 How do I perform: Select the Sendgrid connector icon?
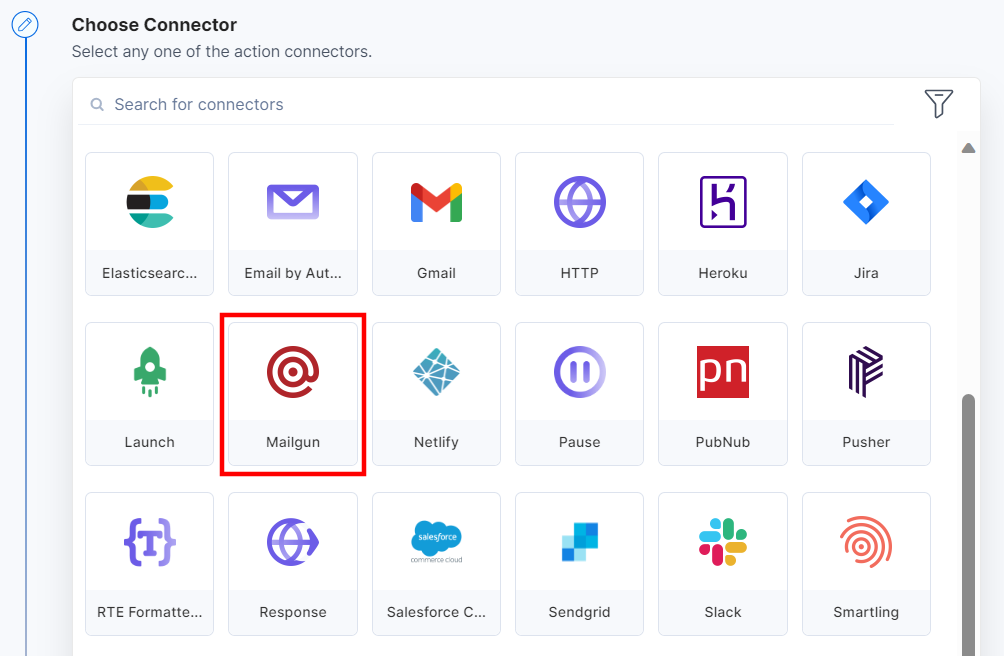tap(579, 542)
